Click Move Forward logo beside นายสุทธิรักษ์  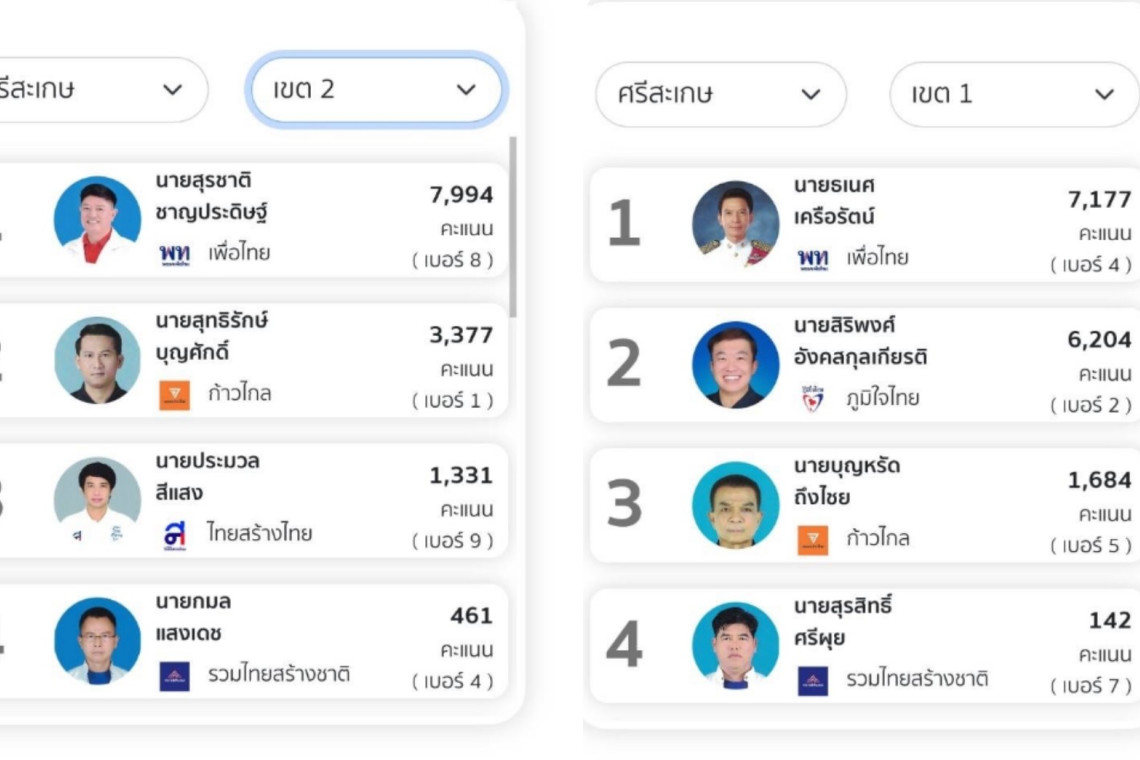174,394
